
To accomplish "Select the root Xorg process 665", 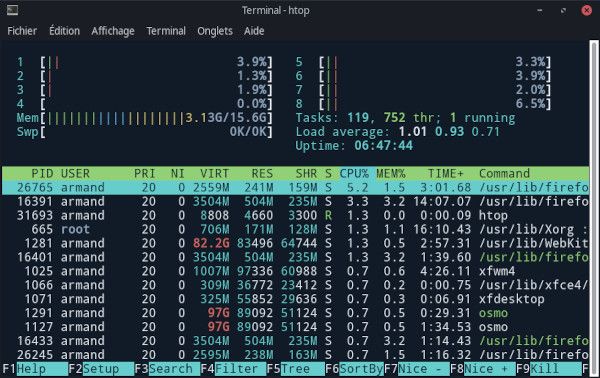I will pos(295,230).
